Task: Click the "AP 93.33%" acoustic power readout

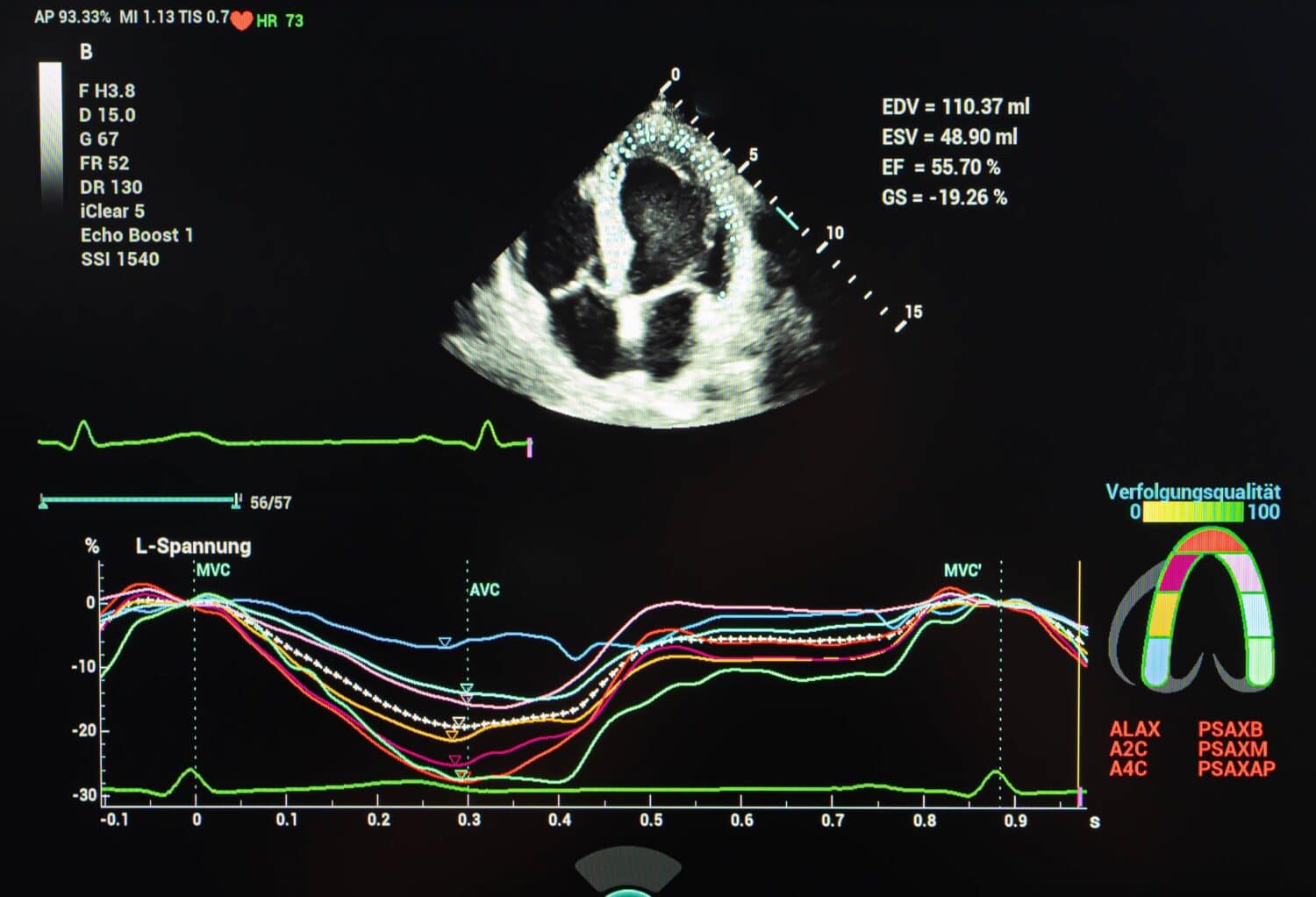Action: [73, 17]
